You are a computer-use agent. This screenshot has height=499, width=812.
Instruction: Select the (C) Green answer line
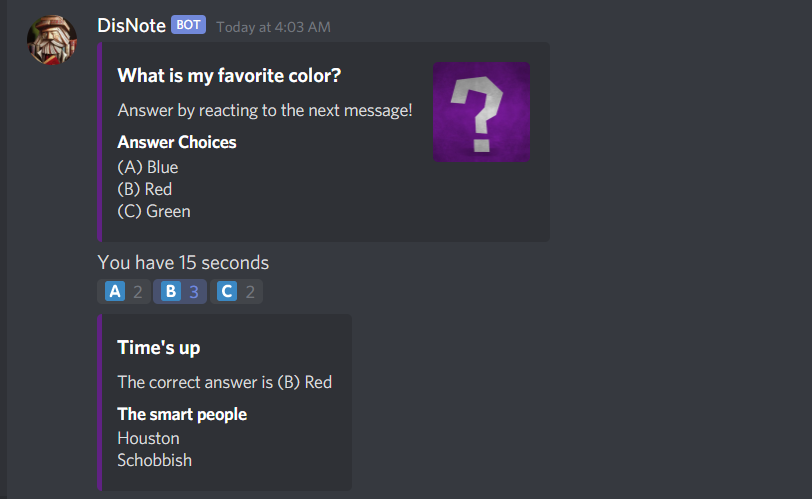[x=154, y=211]
